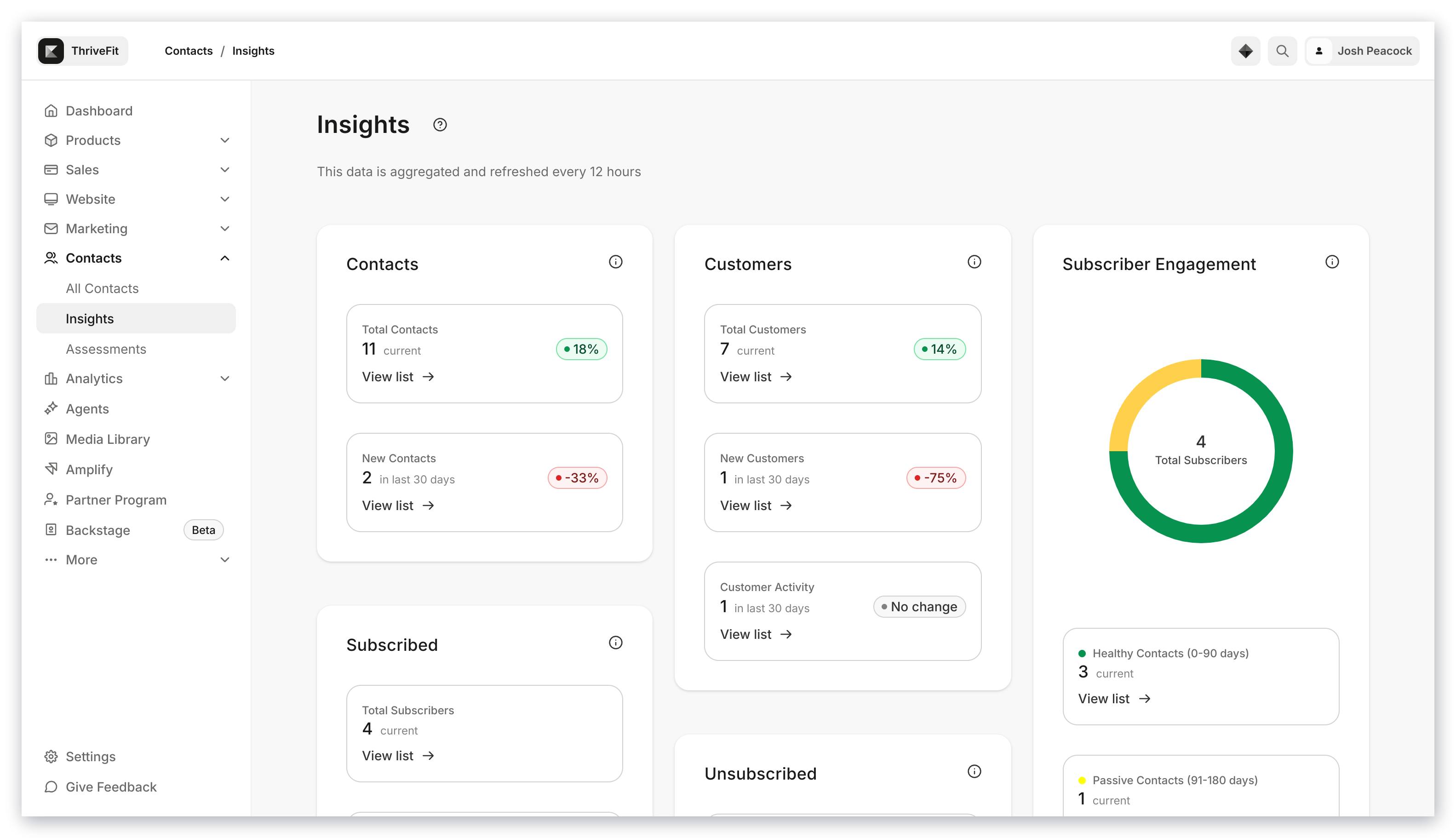View list for Total Contacts
This screenshot has width=1456, height=838.
[398, 376]
